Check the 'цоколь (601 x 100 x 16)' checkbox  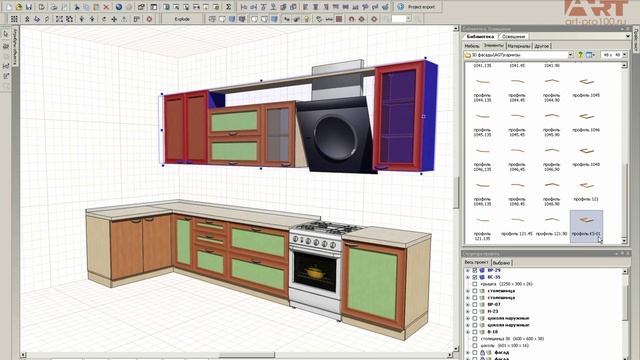click(475, 345)
